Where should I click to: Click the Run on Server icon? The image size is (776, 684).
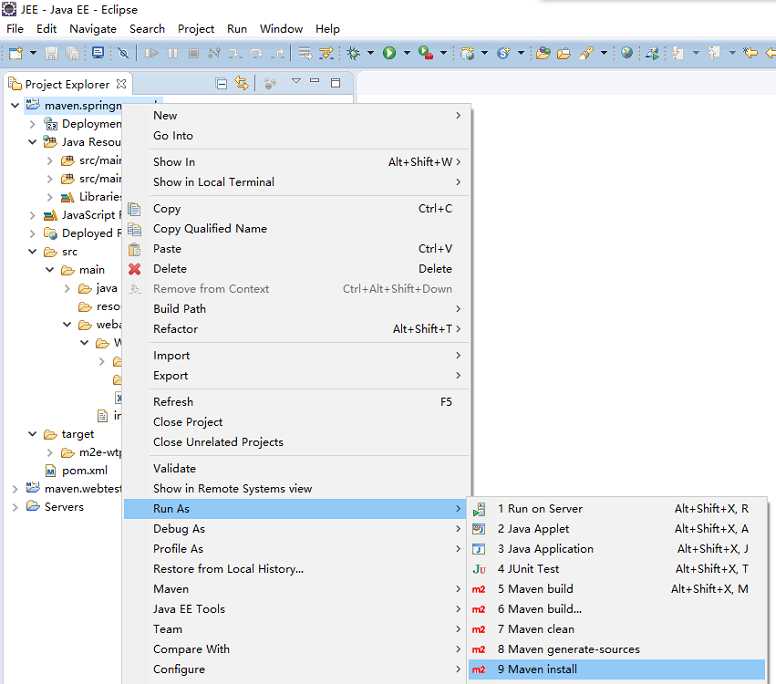pyautogui.click(x=479, y=509)
